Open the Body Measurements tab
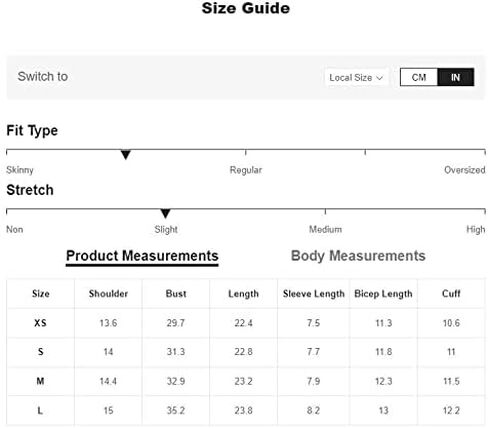488x428 pixels. tap(358, 256)
